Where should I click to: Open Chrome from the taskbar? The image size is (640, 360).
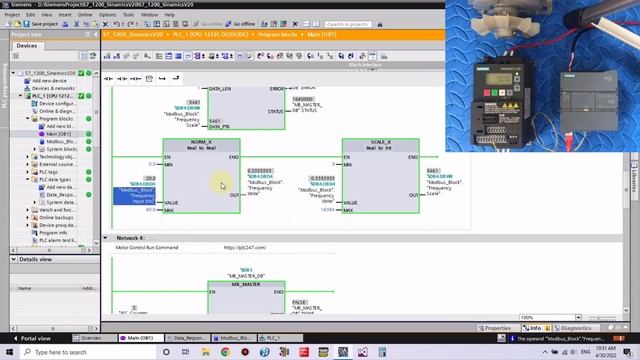[x=225, y=352]
